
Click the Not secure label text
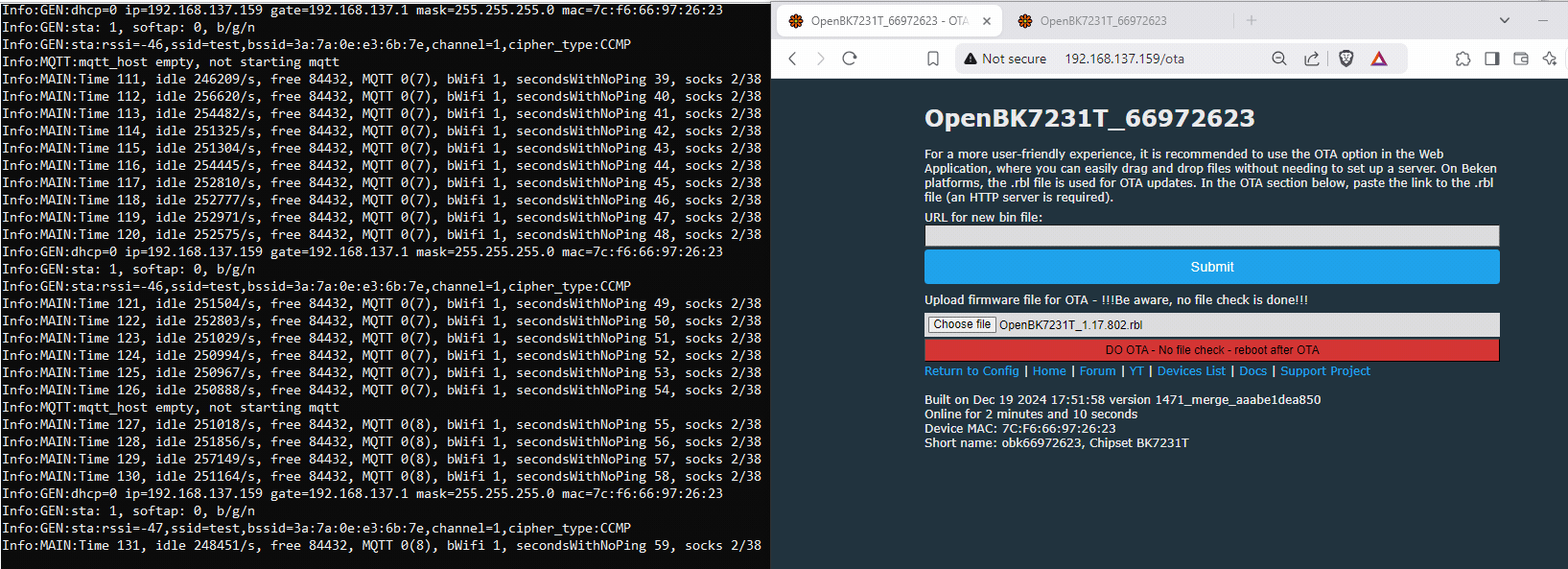[x=1014, y=59]
